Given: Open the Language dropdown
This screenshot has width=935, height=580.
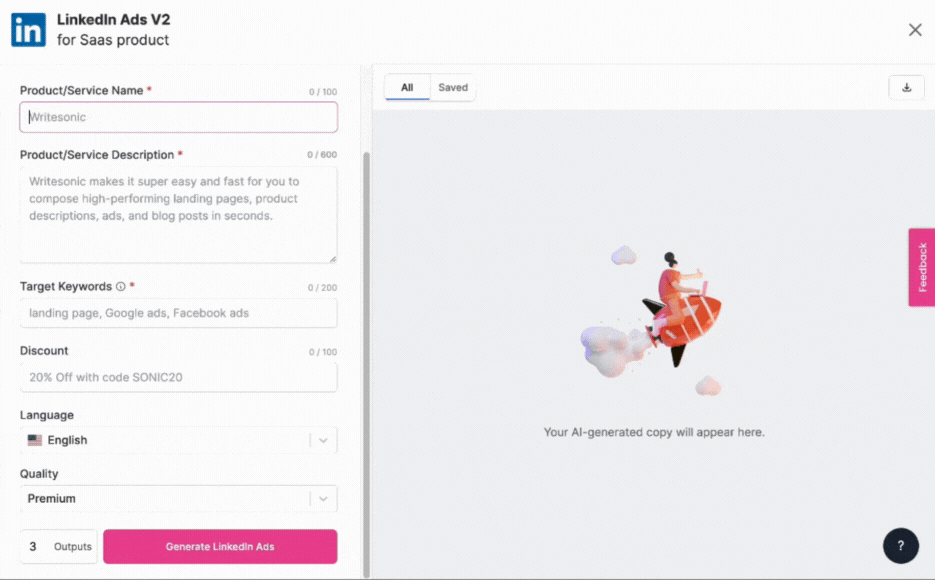Looking at the screenshot, I should [178, 440].
